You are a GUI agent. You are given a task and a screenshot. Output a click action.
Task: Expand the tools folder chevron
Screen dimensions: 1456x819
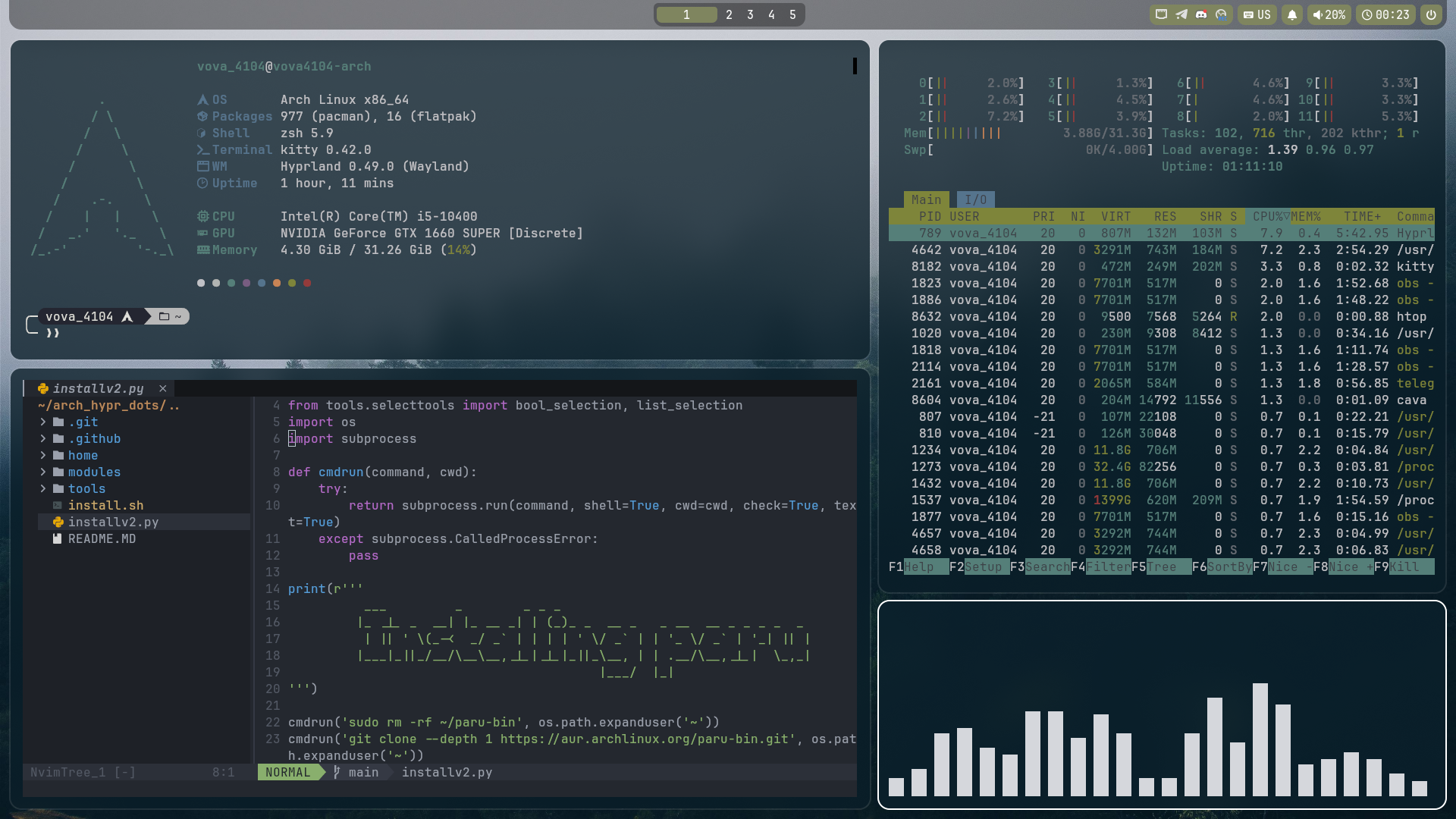coord(43,488)
